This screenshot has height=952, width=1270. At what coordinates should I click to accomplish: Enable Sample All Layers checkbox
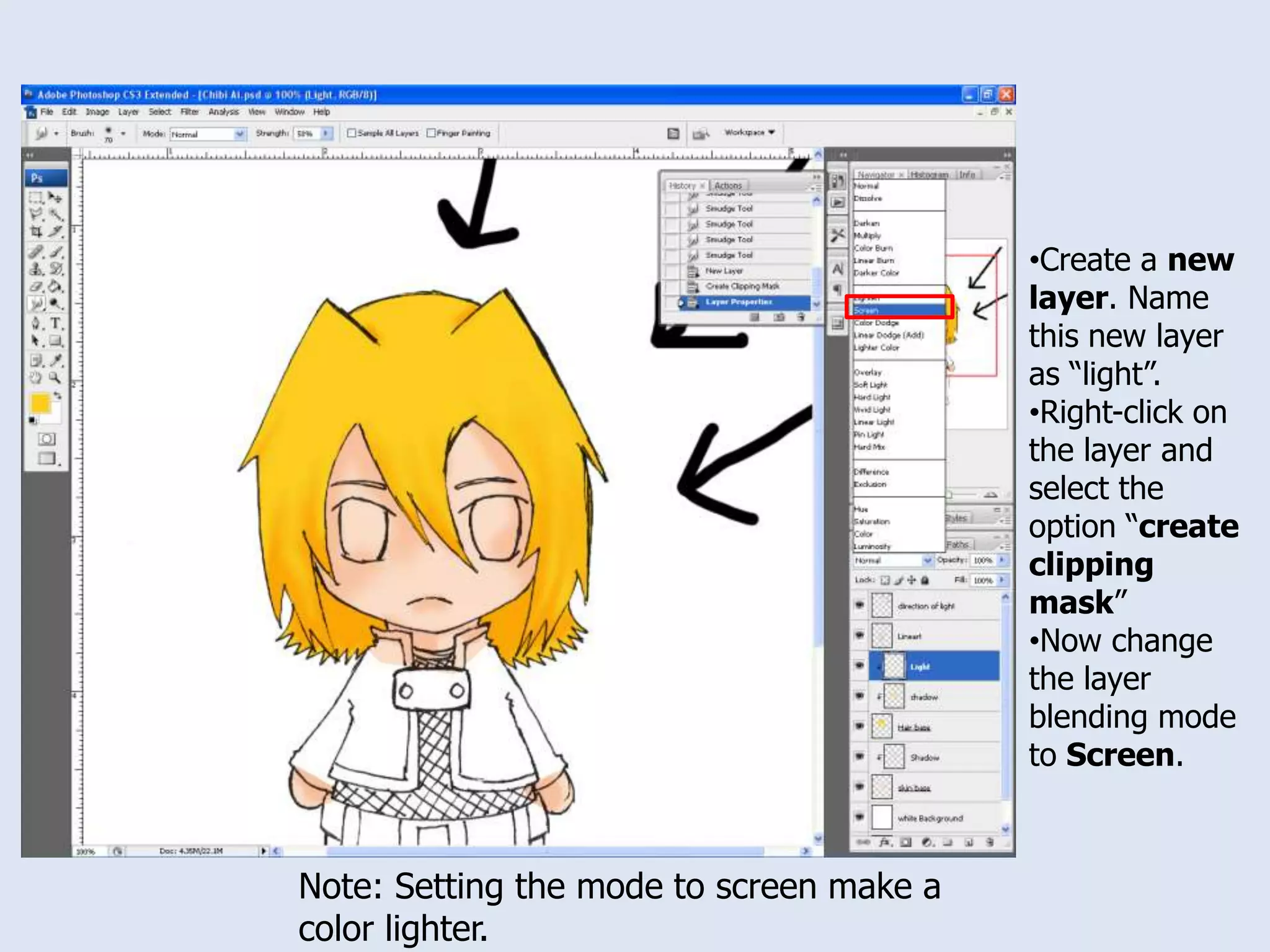click(352, 133)
